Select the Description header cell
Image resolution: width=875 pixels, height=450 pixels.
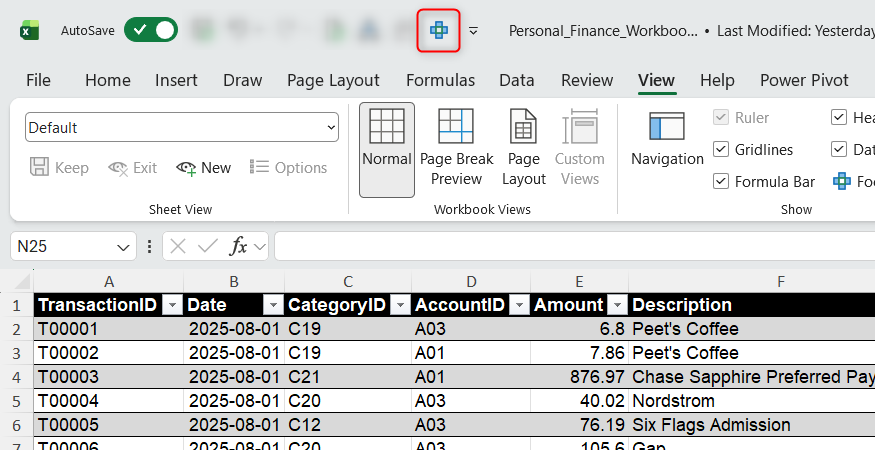point(752,305)
